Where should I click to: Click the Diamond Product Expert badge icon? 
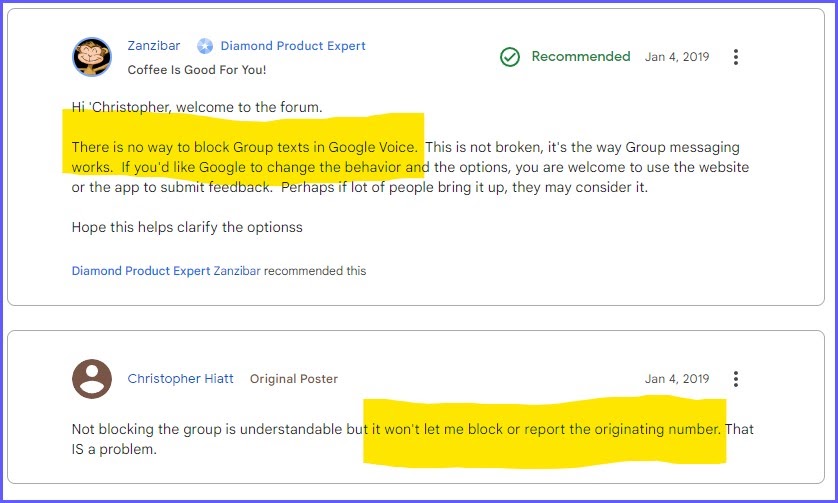tap(205, 46)
